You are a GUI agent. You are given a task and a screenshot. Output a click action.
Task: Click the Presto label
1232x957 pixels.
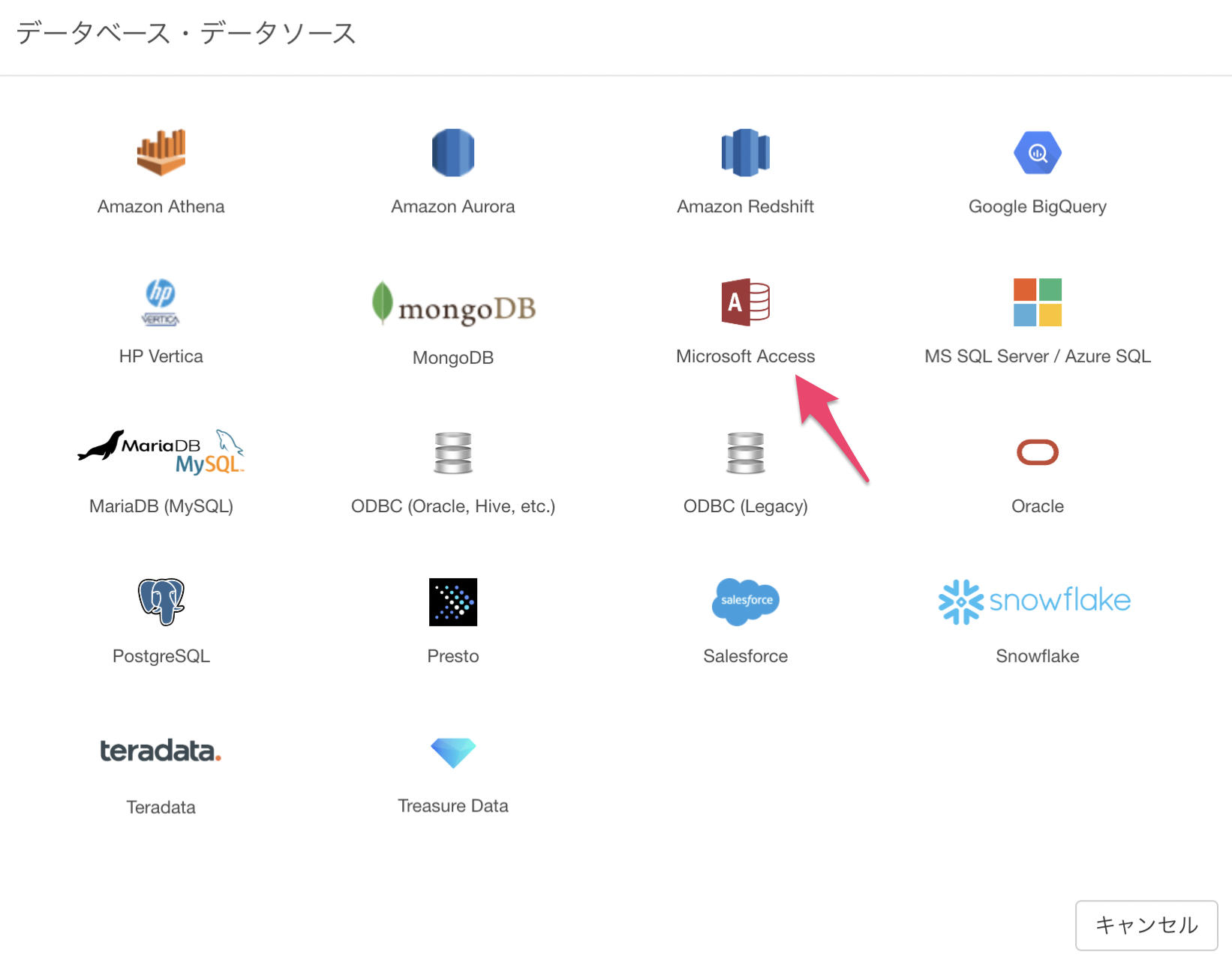pyautogui.click(x=453, y=656)
